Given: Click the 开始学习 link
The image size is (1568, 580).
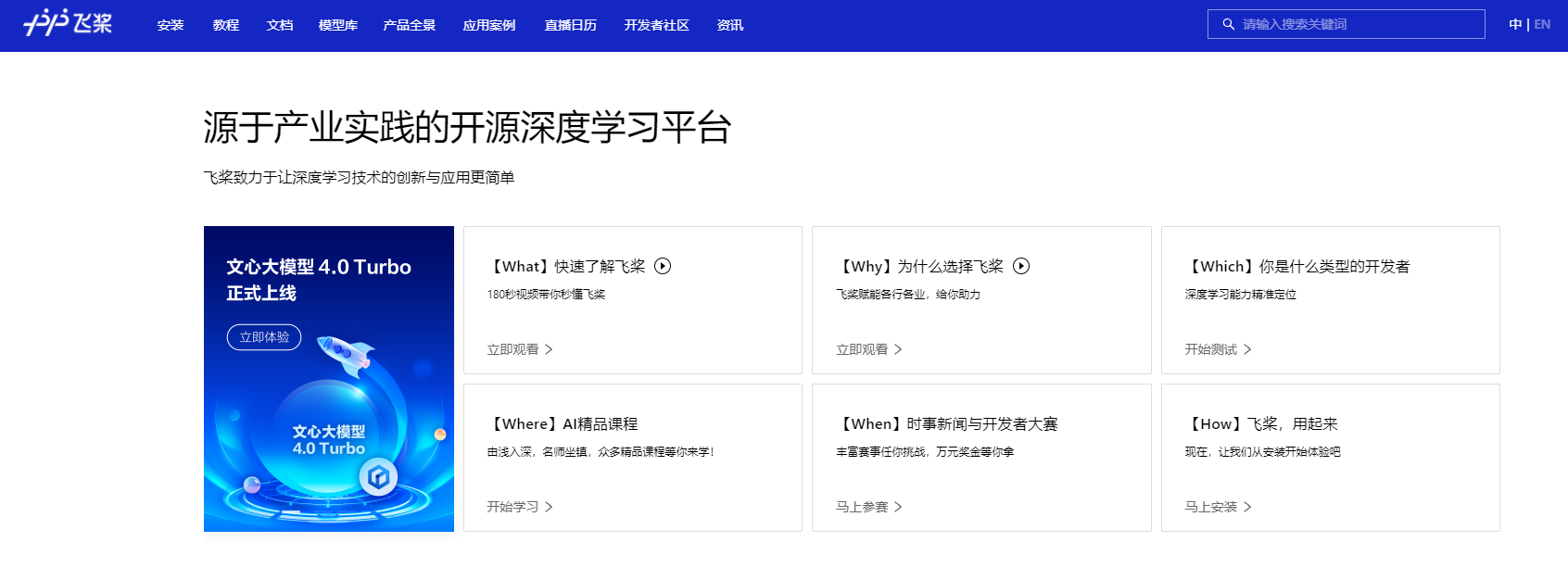Looking at the screenshot, I should click(x=512, y=507).
